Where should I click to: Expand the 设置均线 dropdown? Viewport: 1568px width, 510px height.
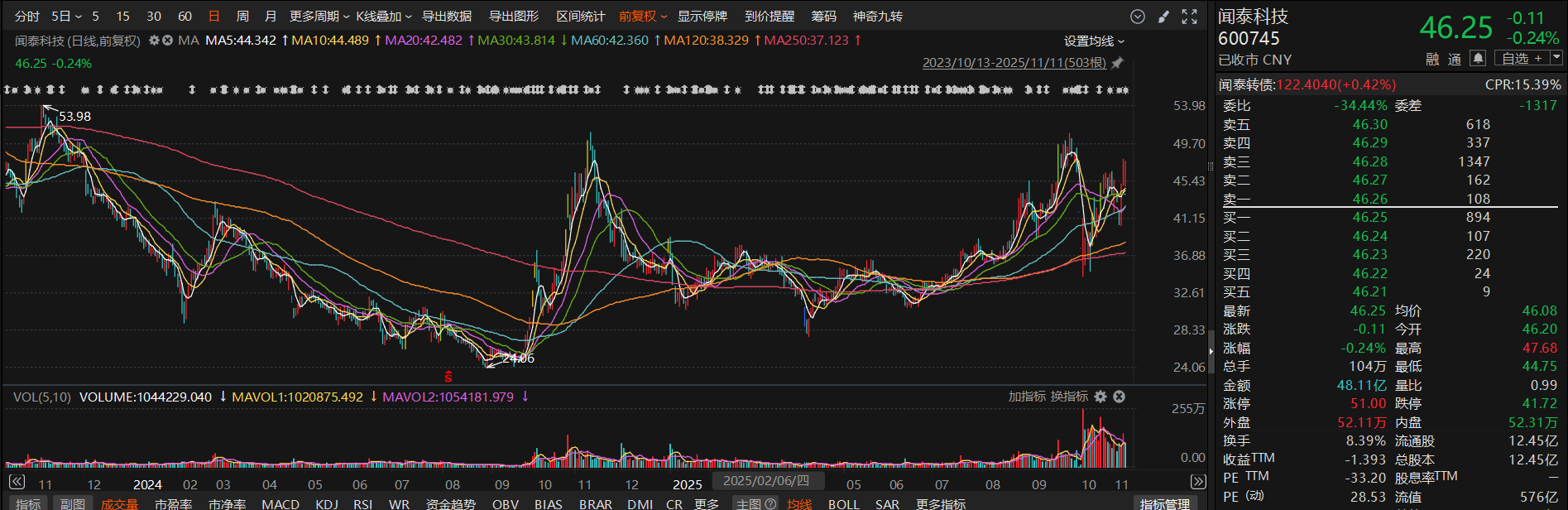(1094, 41)
